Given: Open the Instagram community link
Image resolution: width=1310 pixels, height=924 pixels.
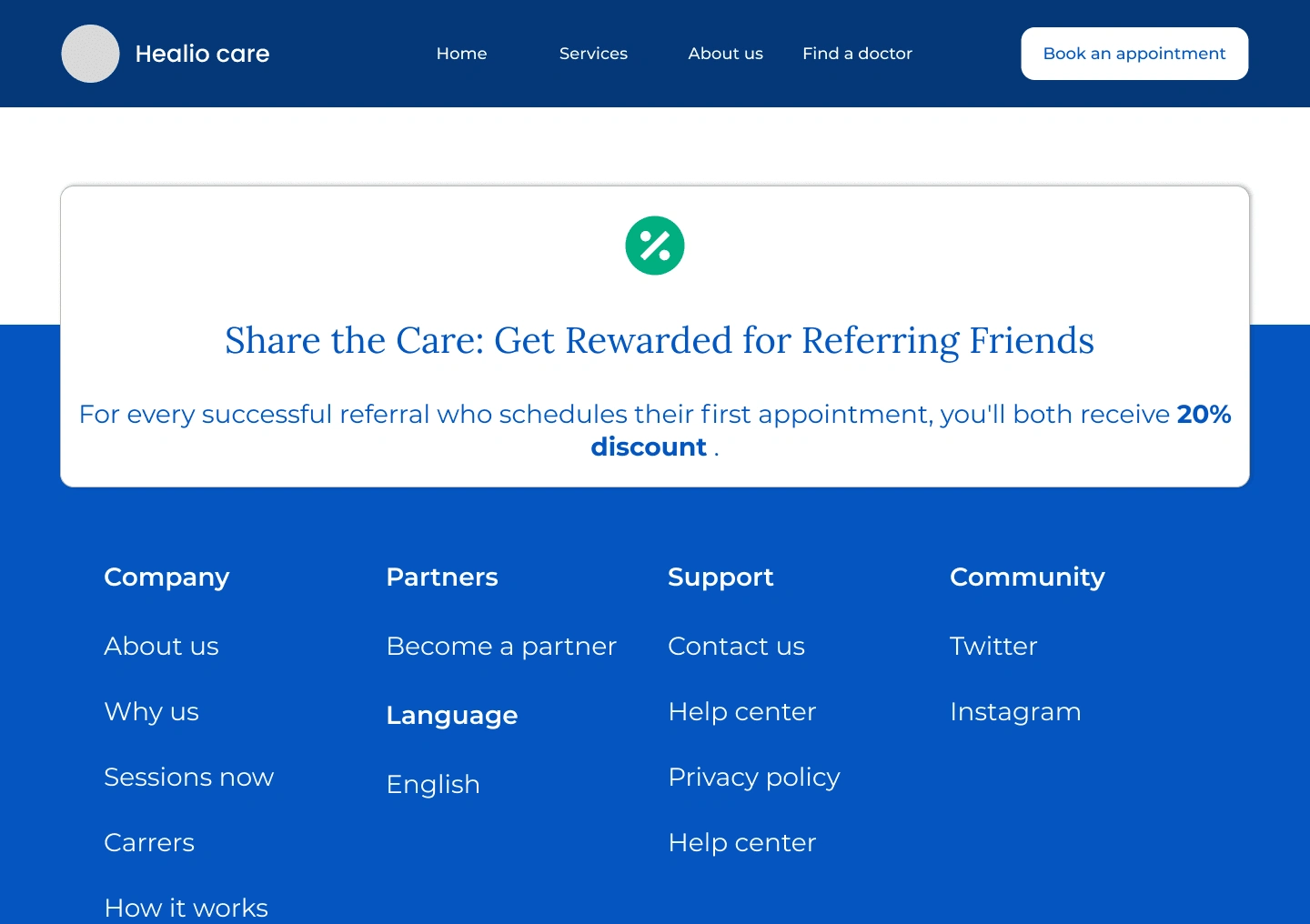Looking at the screenshot, I should point(1015,712).
